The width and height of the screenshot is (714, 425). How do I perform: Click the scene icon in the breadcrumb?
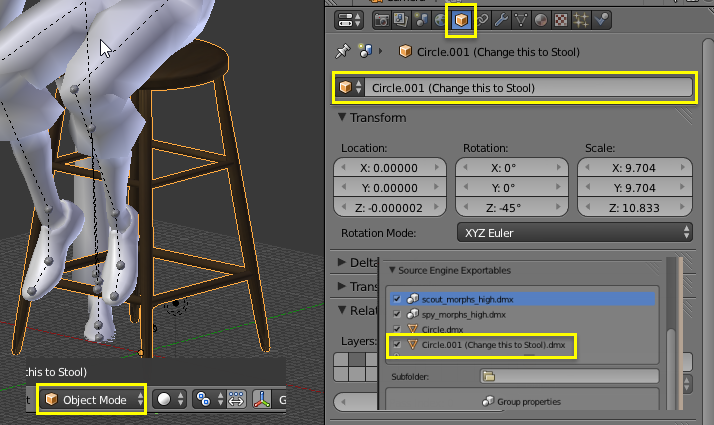(365, 51)
